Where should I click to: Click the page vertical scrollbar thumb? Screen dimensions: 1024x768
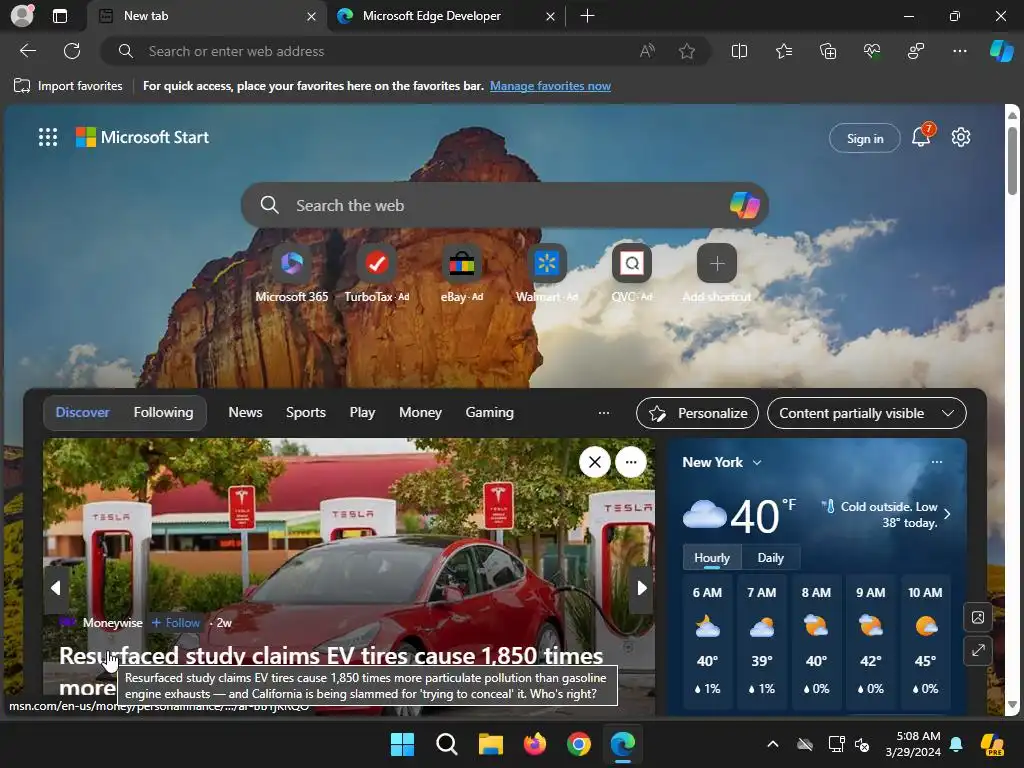(1013, 159)
